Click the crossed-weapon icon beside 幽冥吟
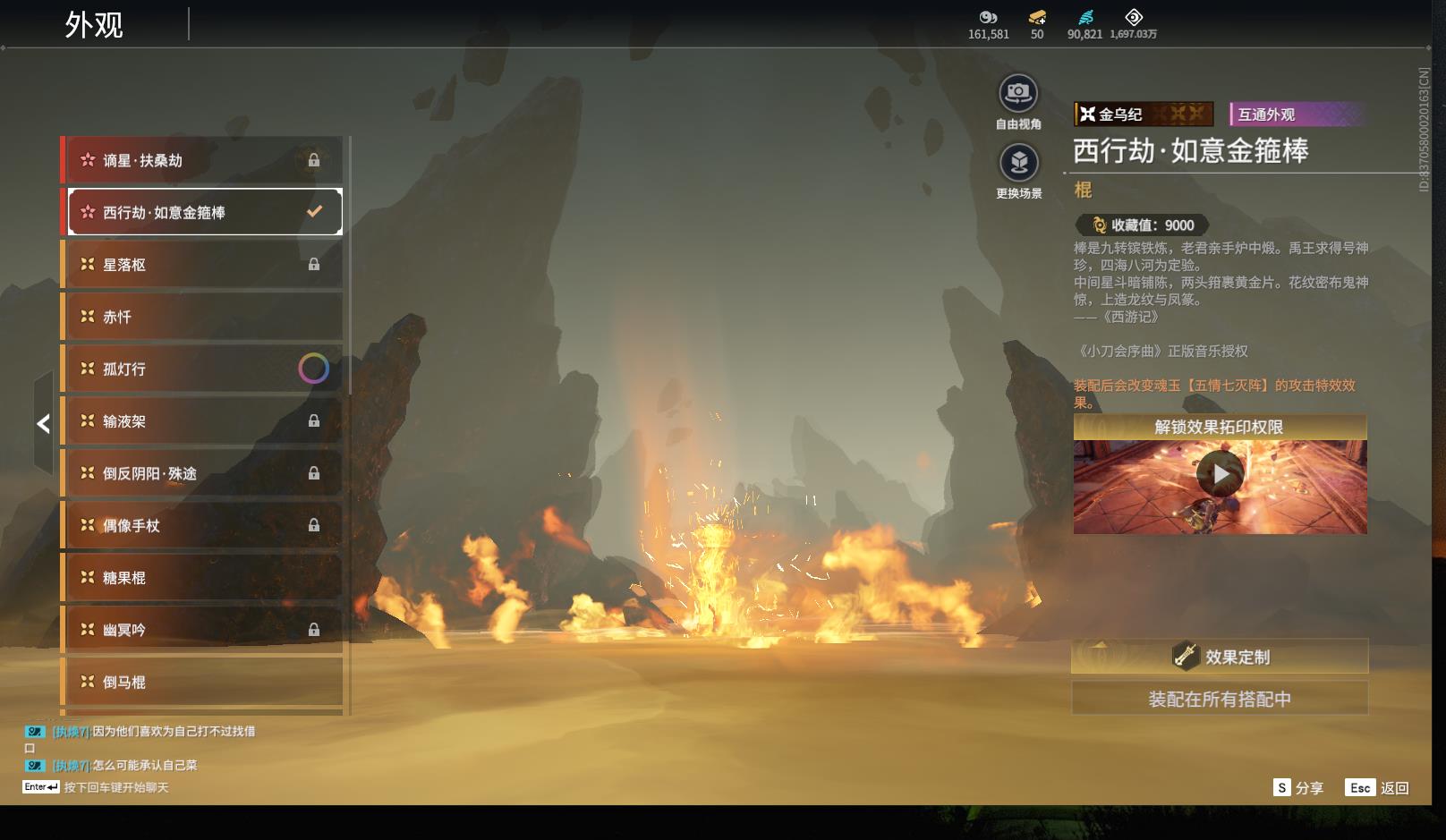 click(x=88, y=630)
